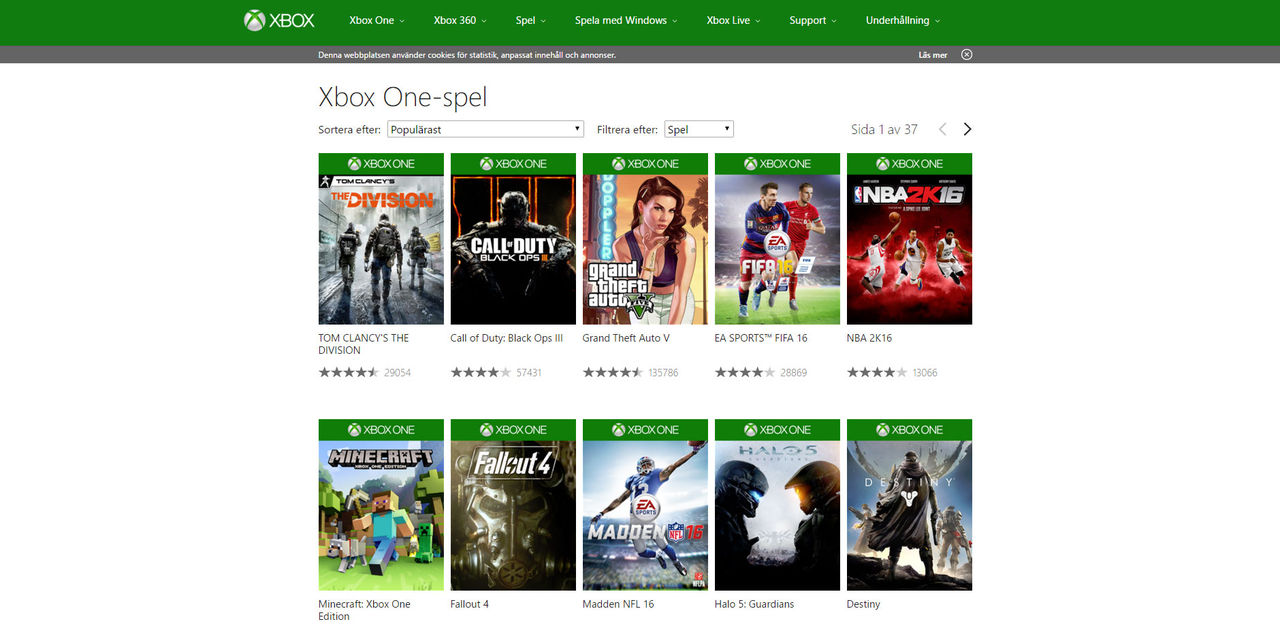Open The Division game cover
Image resolution: width=1280 pixels, height=626 pixels.
point(381,249)
